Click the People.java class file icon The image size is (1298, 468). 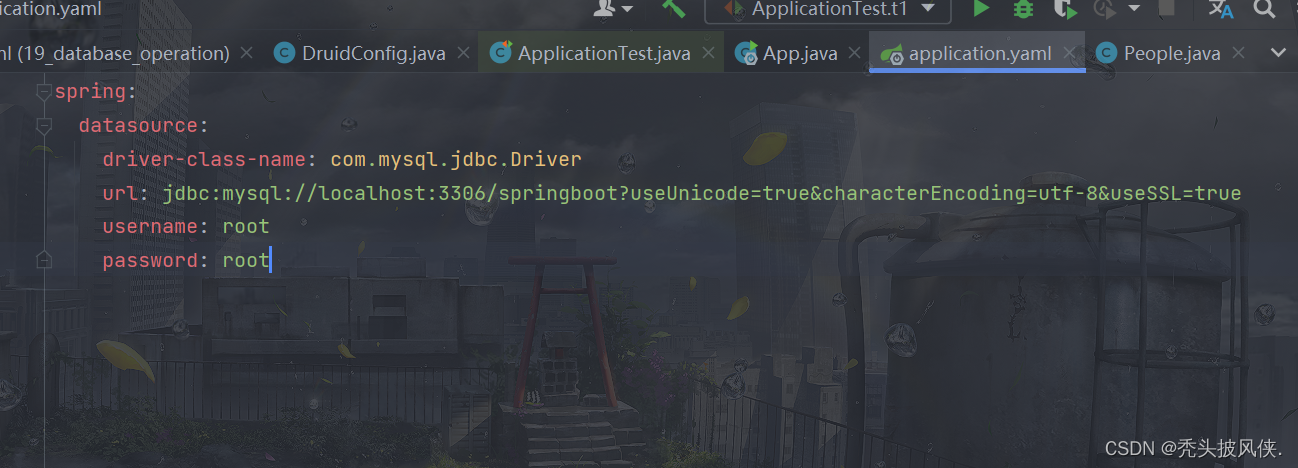[x=1107, y=53]
